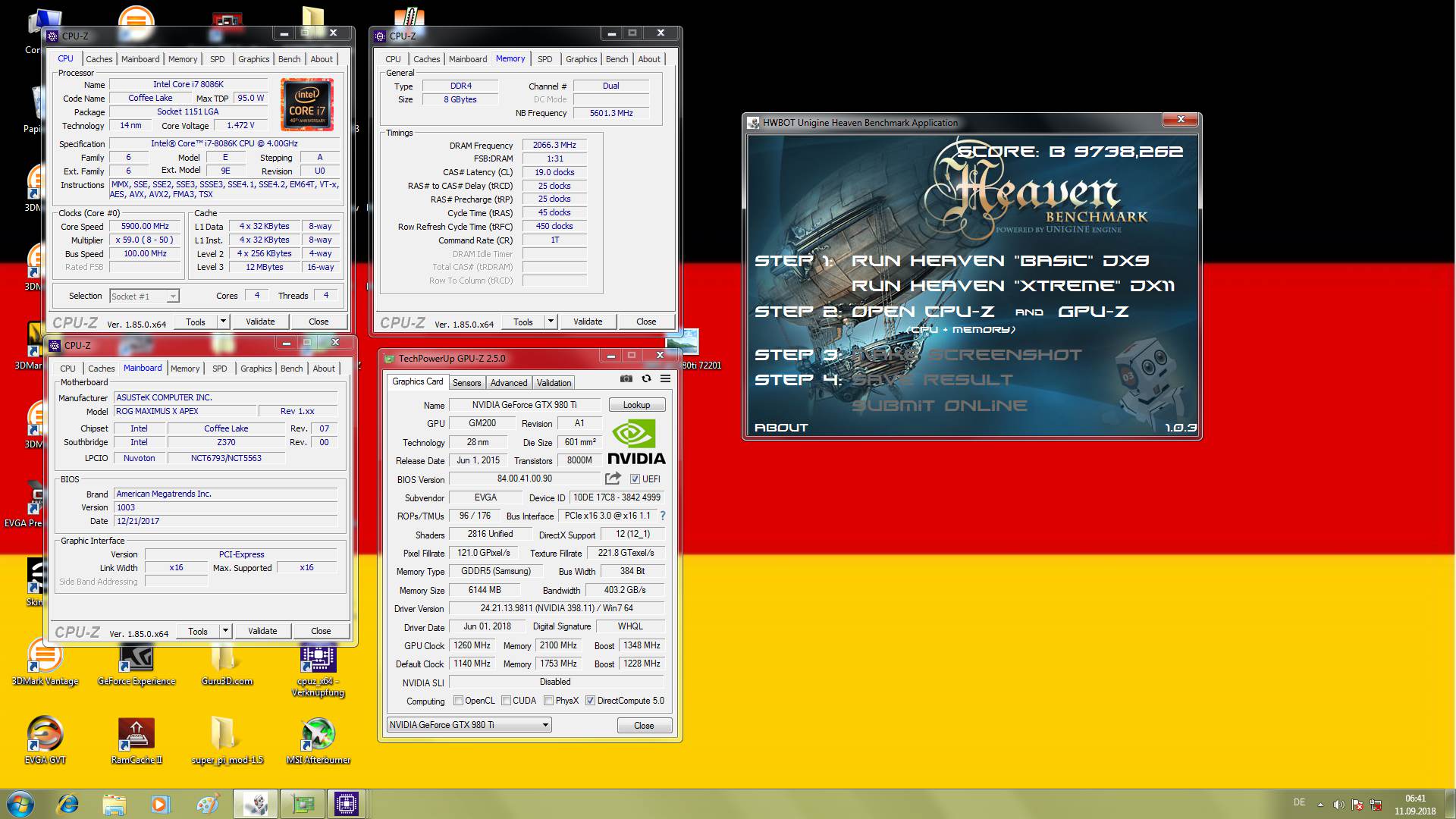This screenshot has width=1456, height=819.
Task: Click the Close button in GPU-Z
Action: click(x=644, y=726)
